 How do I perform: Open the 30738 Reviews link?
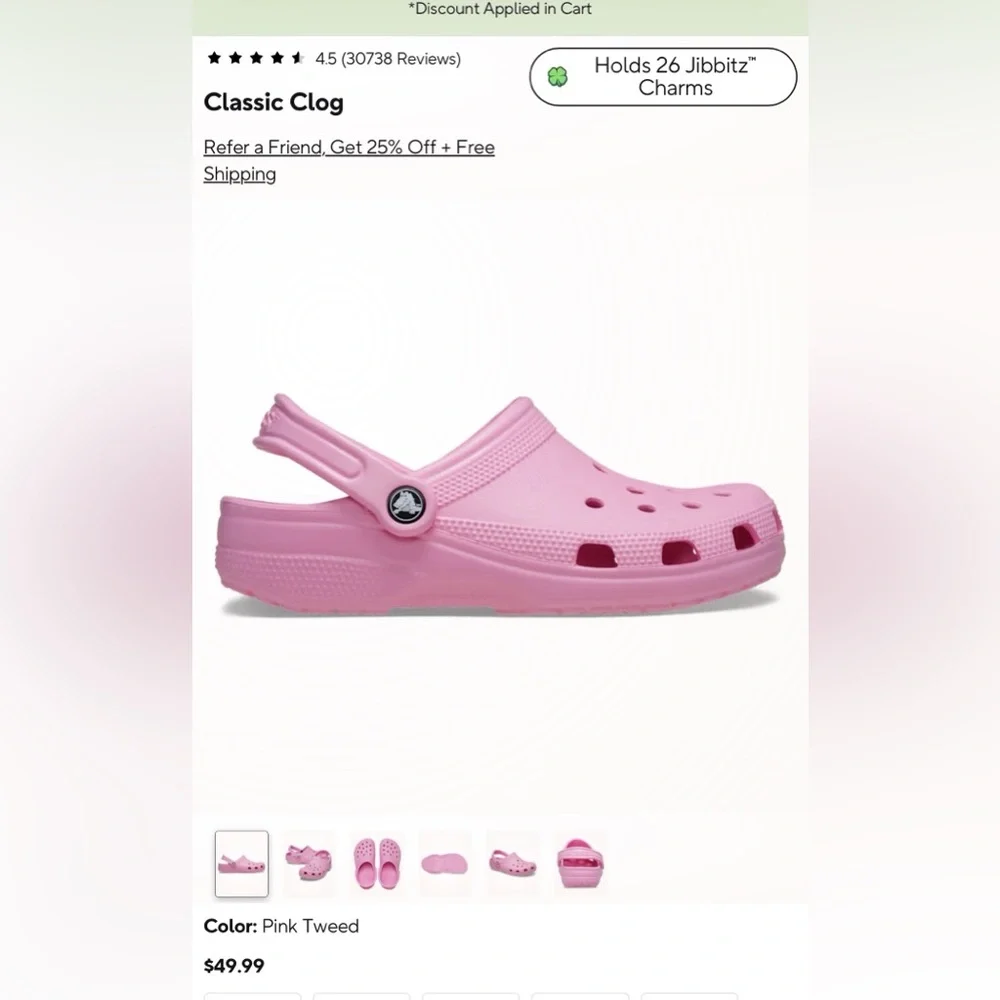[x=400, y=59]
